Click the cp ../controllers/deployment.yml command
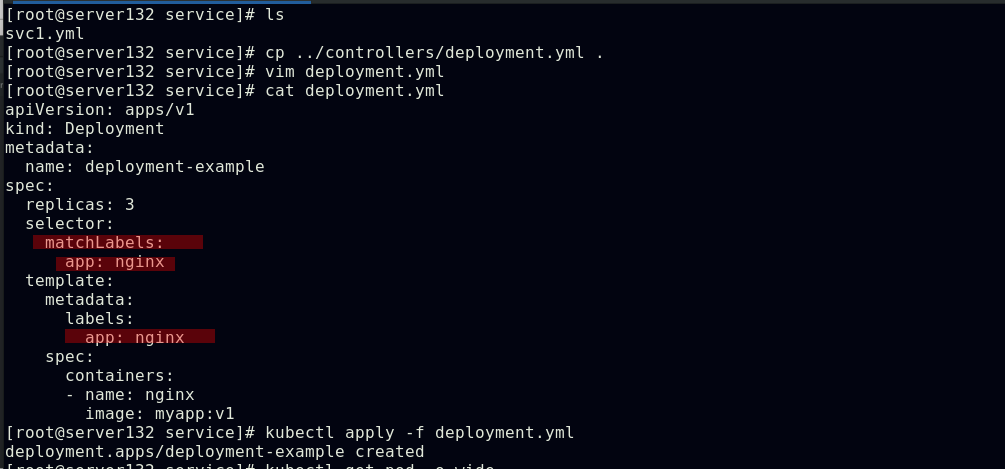The image size is (1005, 469). (x=434, y=53)
